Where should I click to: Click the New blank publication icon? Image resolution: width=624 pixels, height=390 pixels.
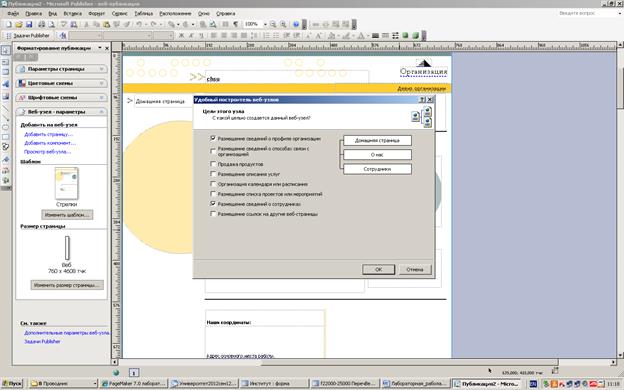point(9,24)
